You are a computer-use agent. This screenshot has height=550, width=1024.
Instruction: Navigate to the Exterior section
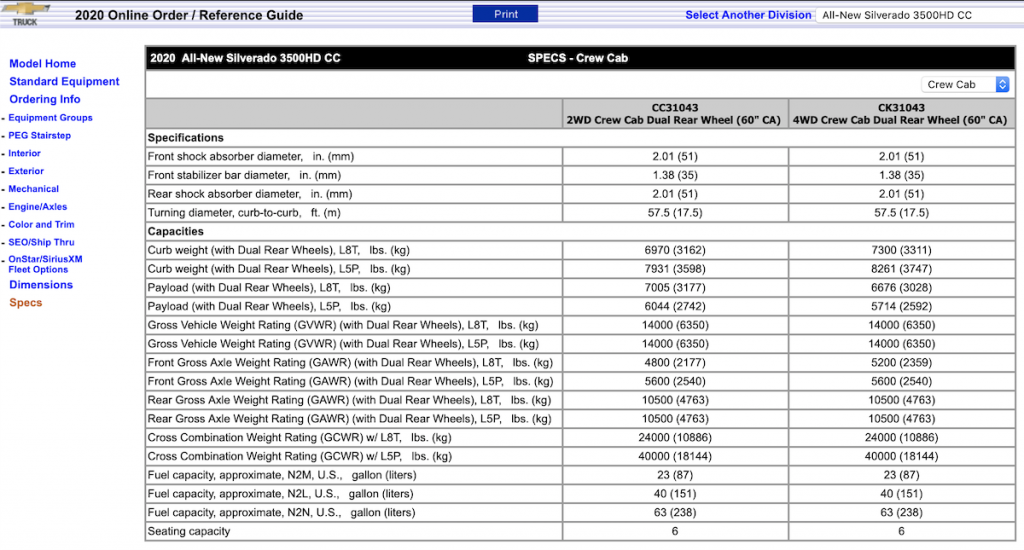[x=26, y=170]
